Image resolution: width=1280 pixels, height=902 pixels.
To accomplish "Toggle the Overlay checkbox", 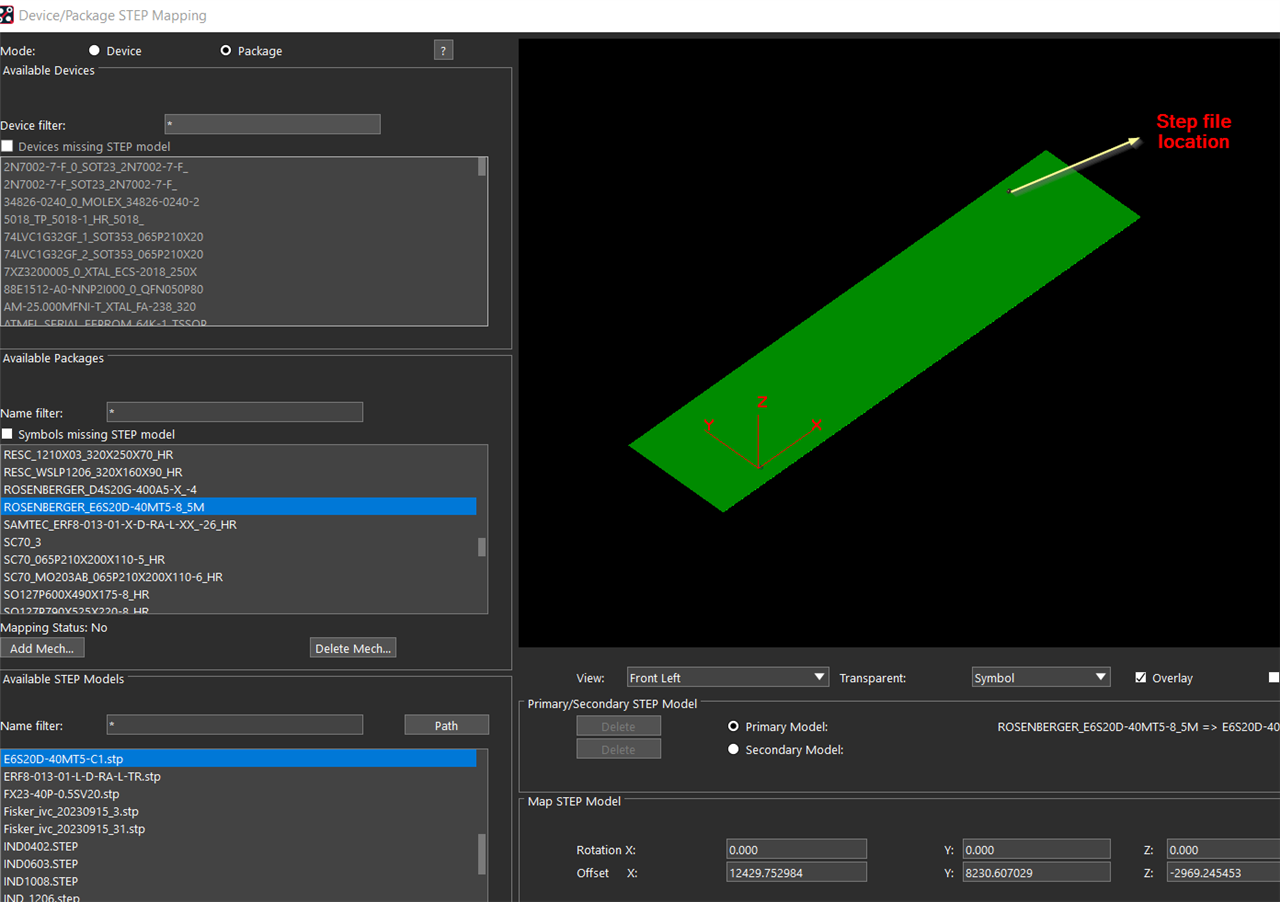I will (1141, 677).
